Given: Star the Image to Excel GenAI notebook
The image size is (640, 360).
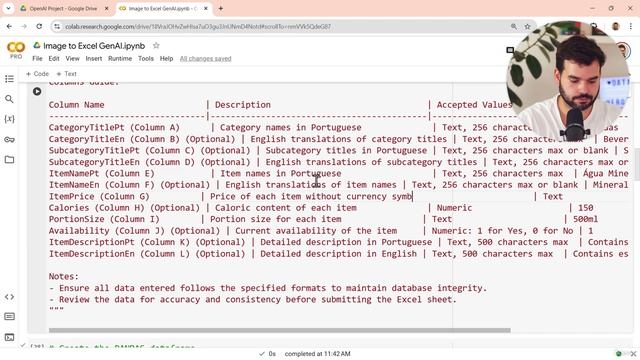Looking at the screenshot, I should tap(156, 46).
